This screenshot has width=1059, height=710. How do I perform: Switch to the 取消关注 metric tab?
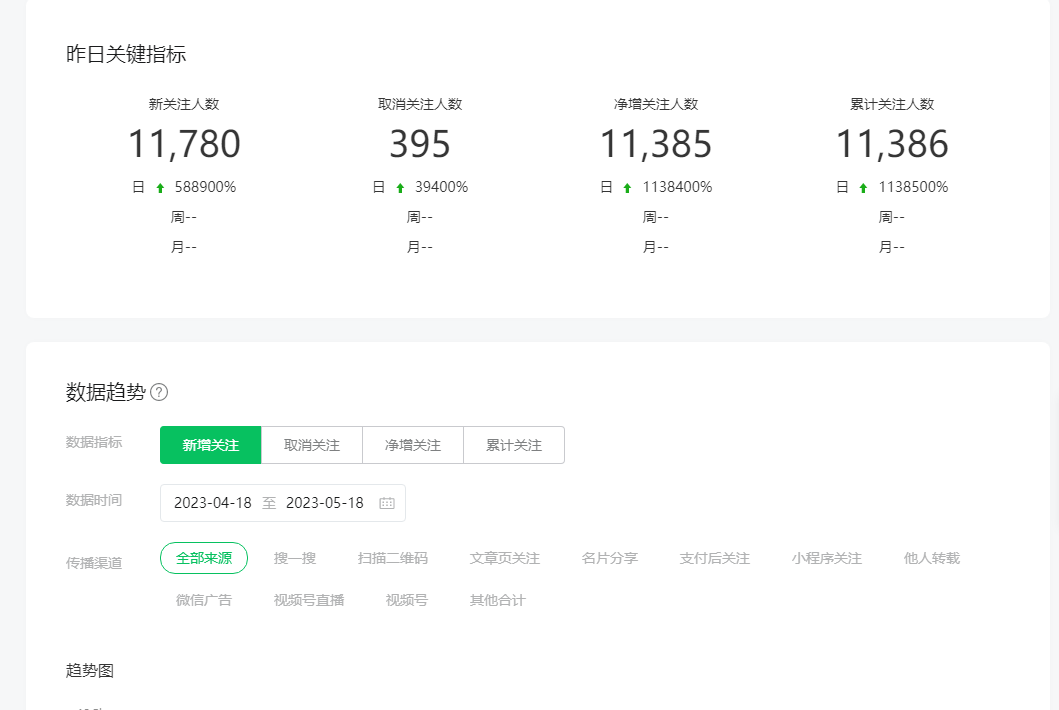(312, 445)
